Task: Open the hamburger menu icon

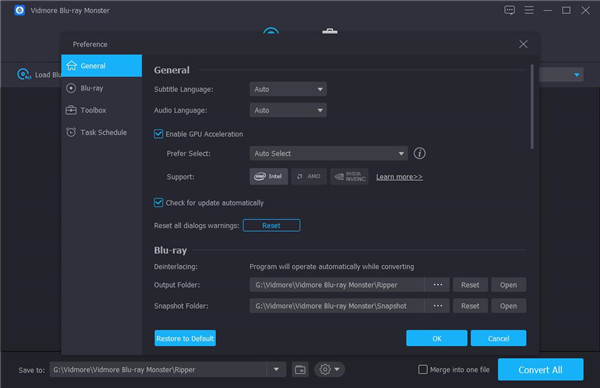Action: [x=529, y=10]
